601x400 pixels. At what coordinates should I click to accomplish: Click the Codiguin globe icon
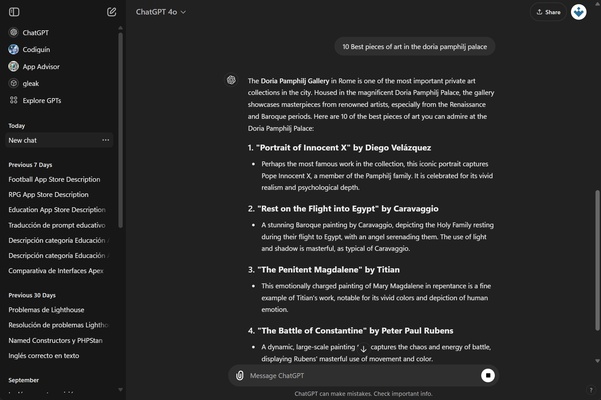pyautogui.click(x=13, y=49)
